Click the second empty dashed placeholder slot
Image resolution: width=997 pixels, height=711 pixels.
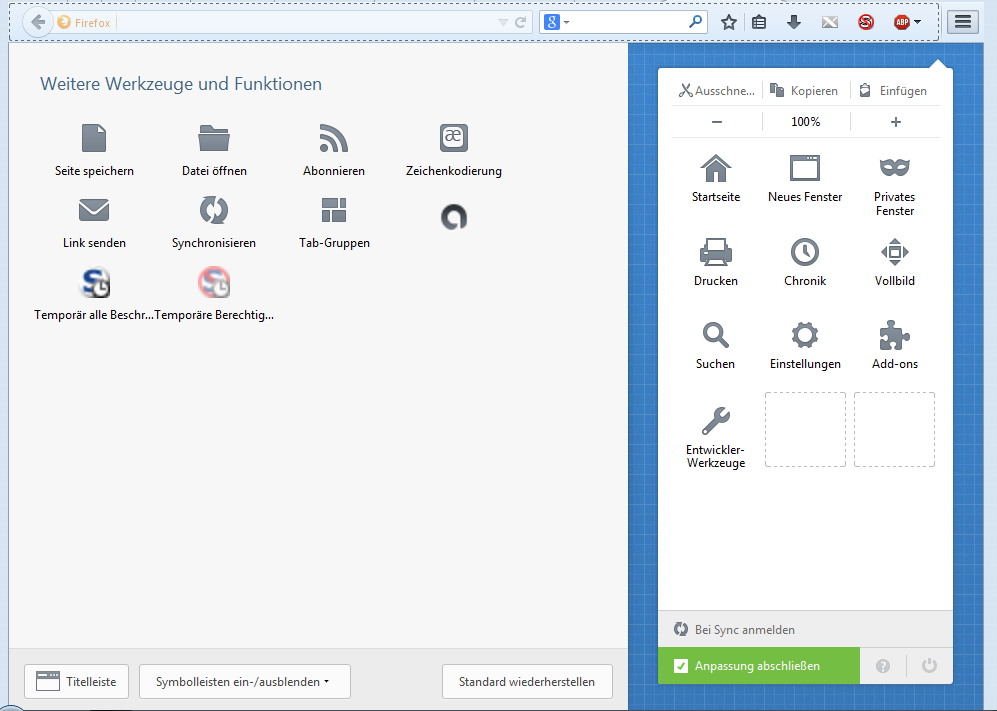[x=894, y=430]
